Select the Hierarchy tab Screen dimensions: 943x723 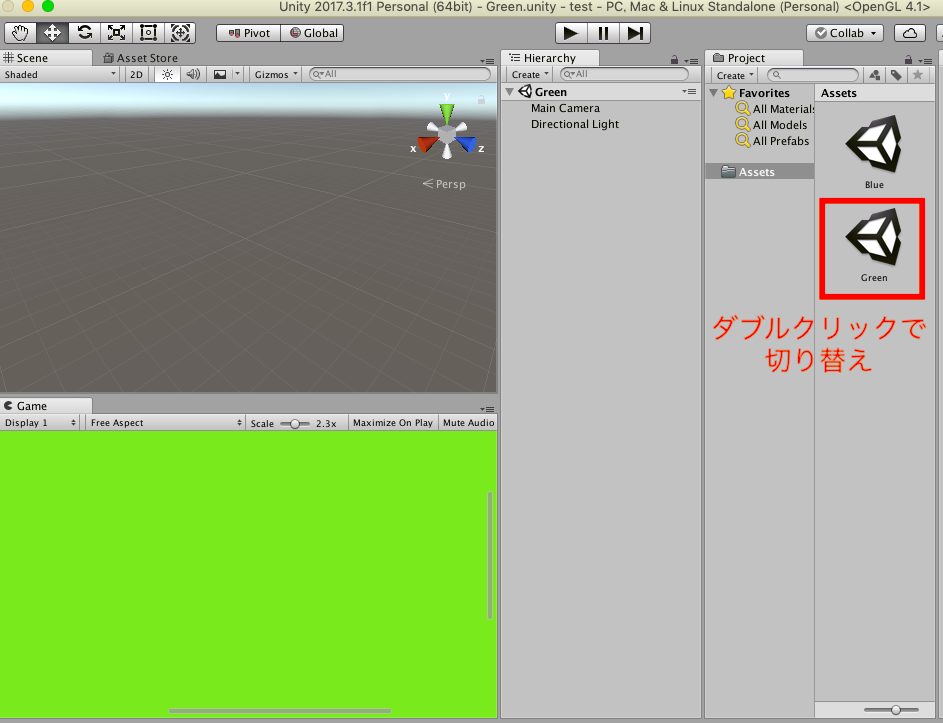click(550, 58)
